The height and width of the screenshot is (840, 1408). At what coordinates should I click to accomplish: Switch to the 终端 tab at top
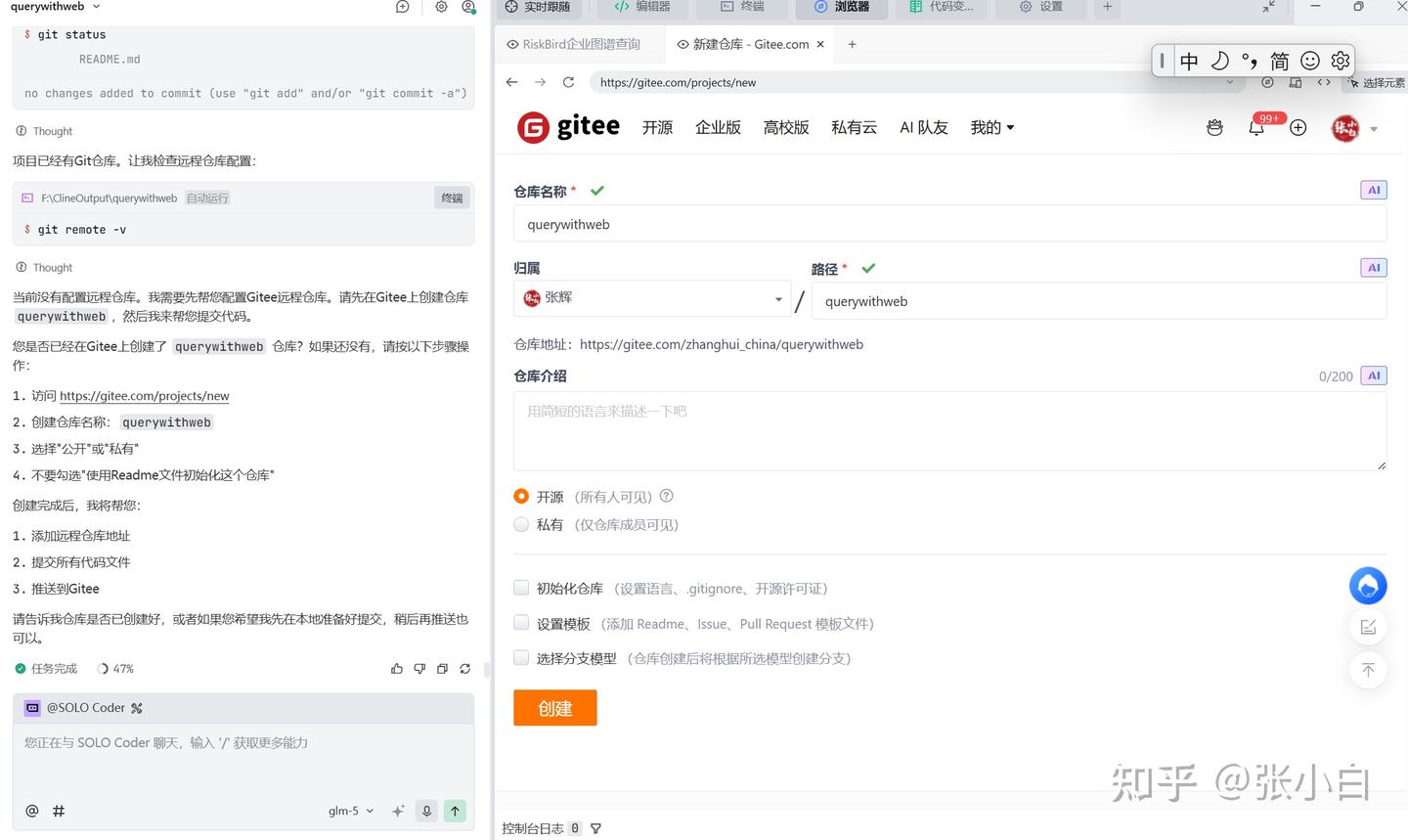743,7
